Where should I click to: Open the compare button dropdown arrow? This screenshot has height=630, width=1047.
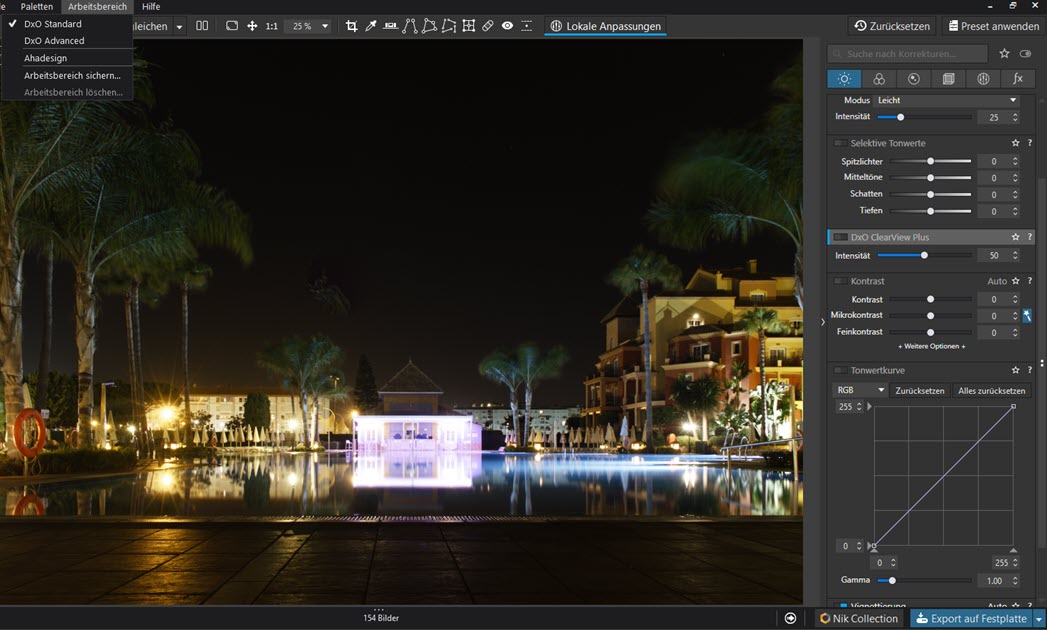[179, 27]
